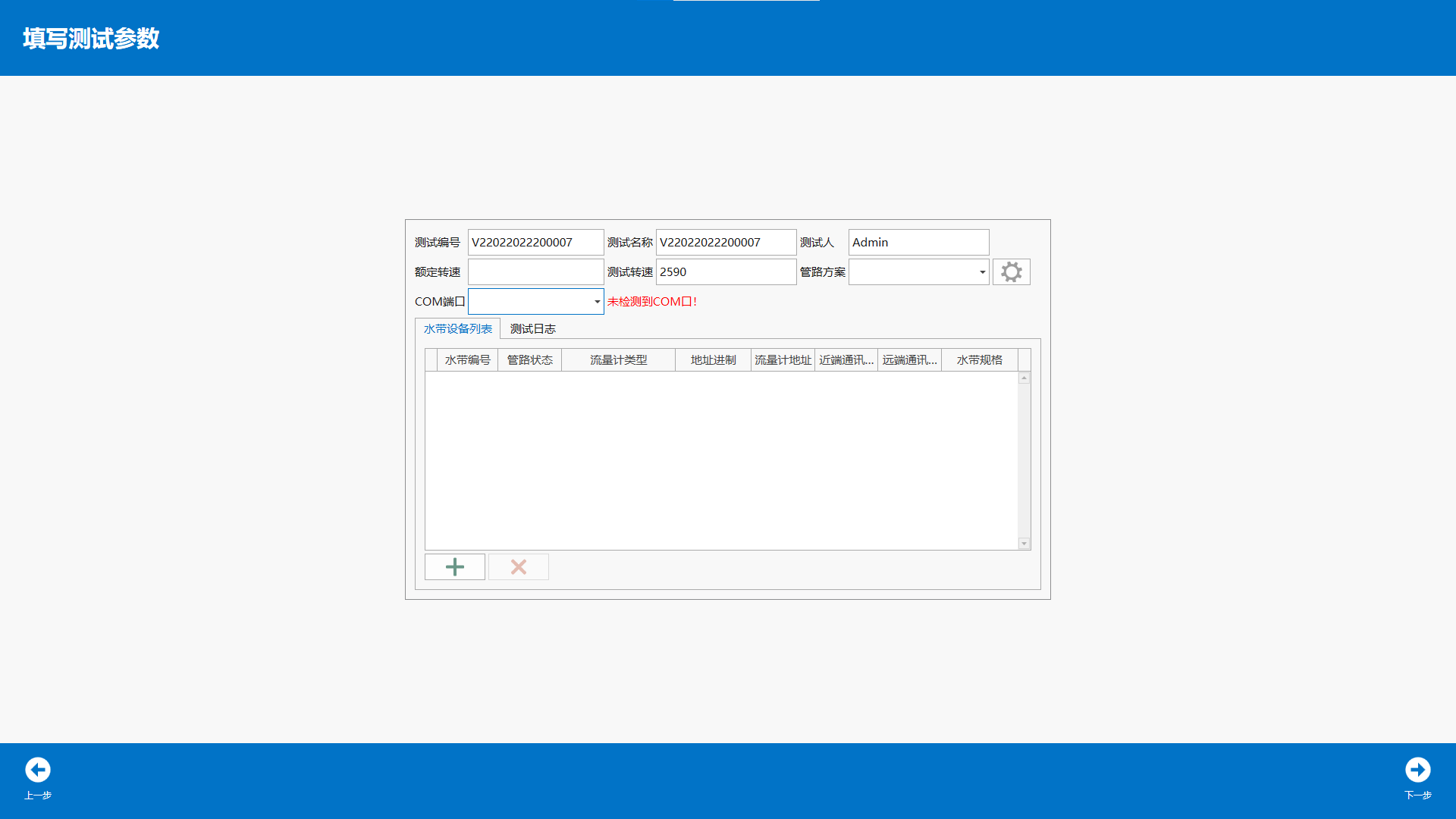1456x819 pixels.
Task: Focus the 测试名称 input field
Action: click(726, 242)
